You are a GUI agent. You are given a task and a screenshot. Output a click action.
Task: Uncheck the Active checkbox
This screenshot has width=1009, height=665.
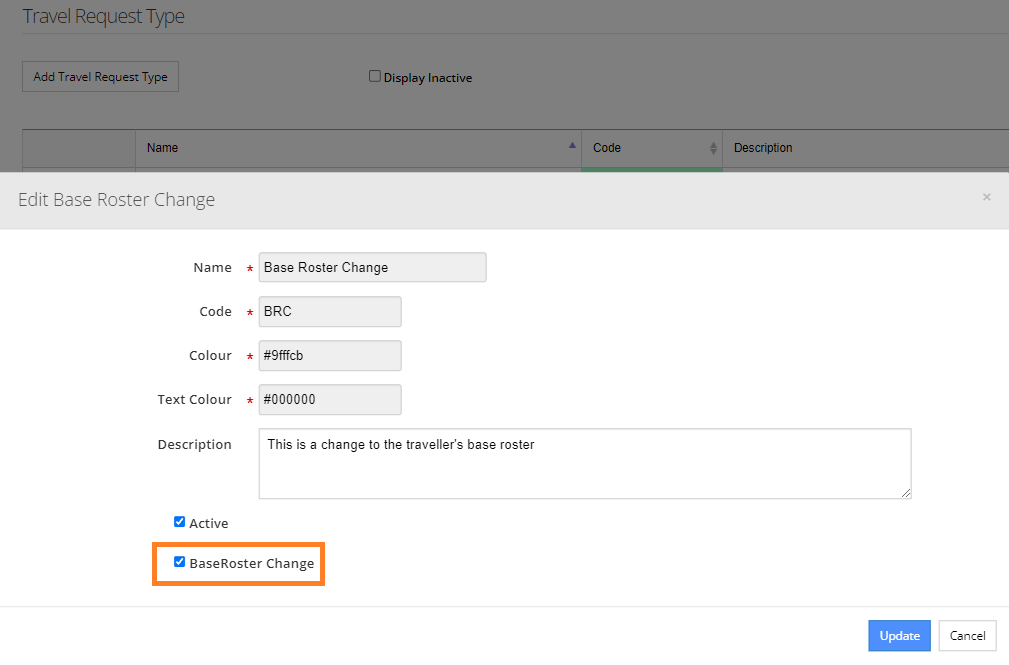pos(180,522)
